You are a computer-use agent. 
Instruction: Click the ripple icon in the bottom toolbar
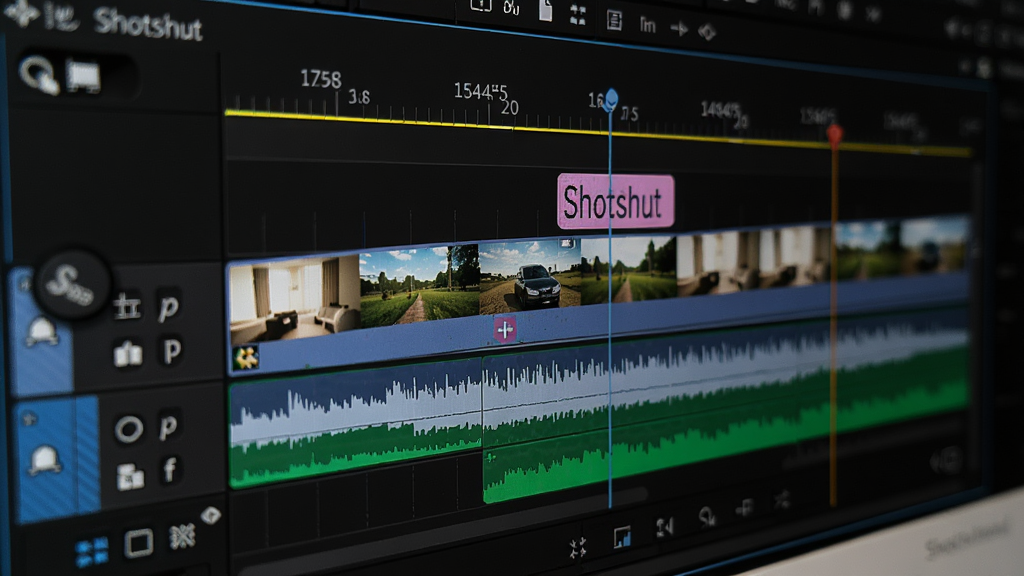[x=707, y=517]
